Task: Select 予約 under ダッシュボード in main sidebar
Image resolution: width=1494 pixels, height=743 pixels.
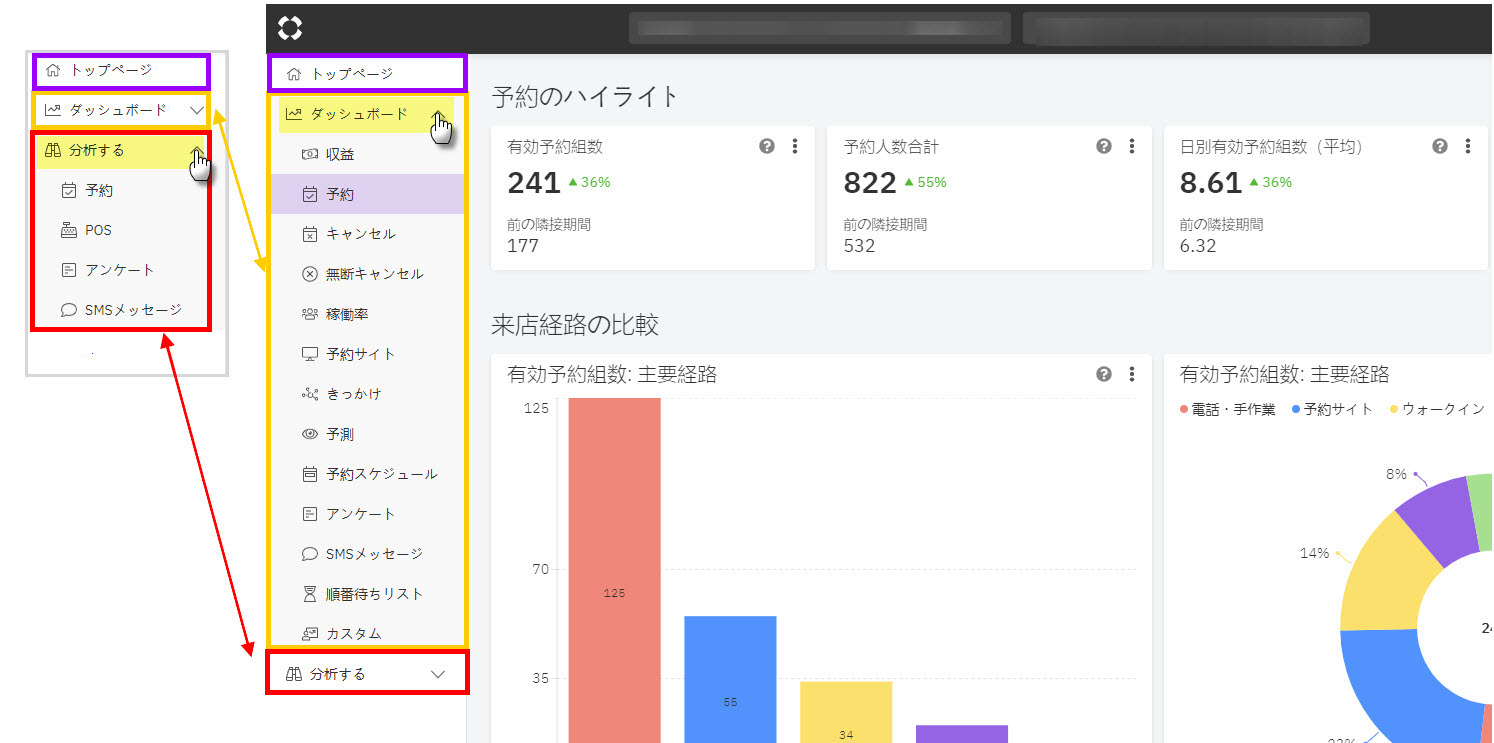Action: (367, 194)
